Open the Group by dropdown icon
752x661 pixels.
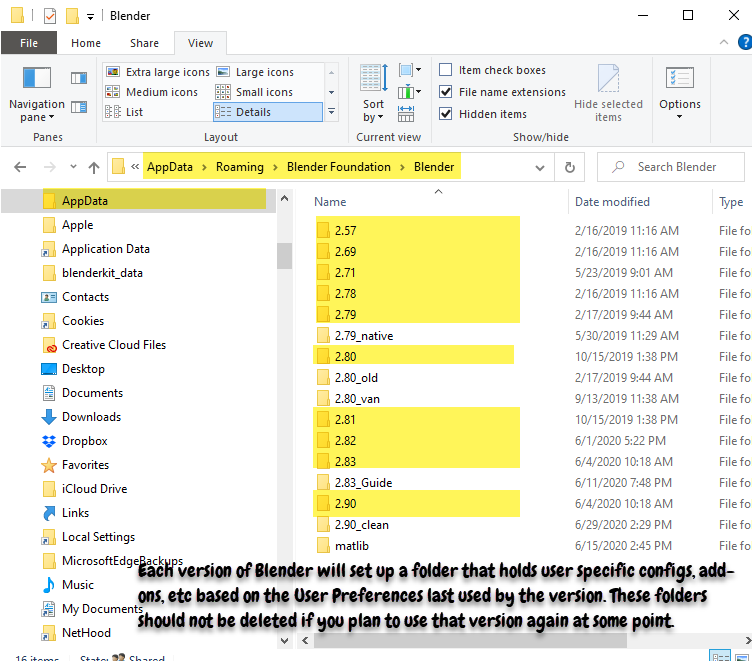point(410,70)
